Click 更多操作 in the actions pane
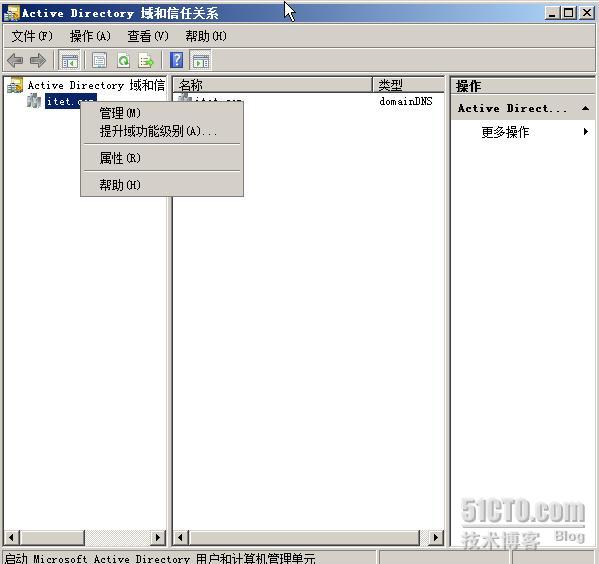The image size is (599, 564). (505, 132)
